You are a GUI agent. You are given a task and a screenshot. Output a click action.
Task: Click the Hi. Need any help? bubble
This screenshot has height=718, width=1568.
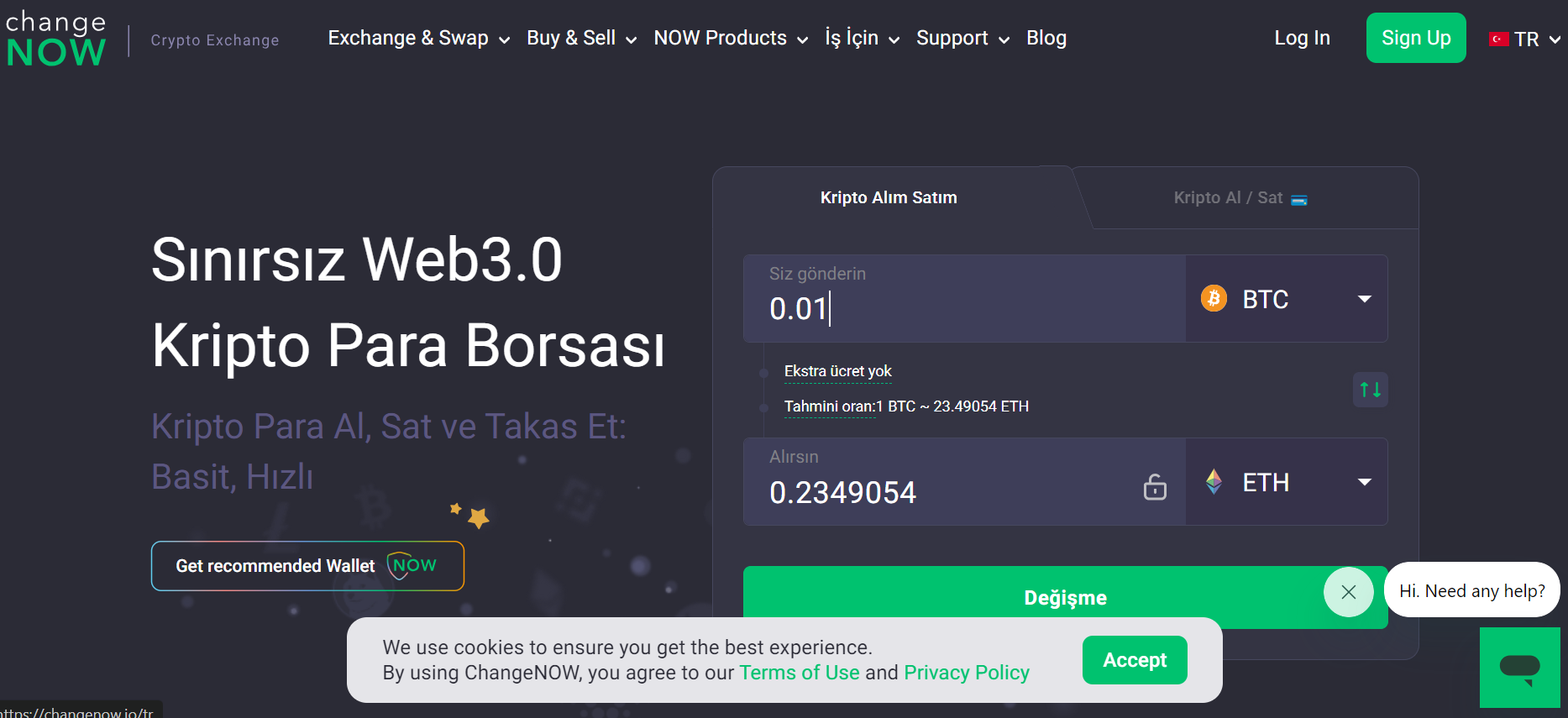point(1471,590)
